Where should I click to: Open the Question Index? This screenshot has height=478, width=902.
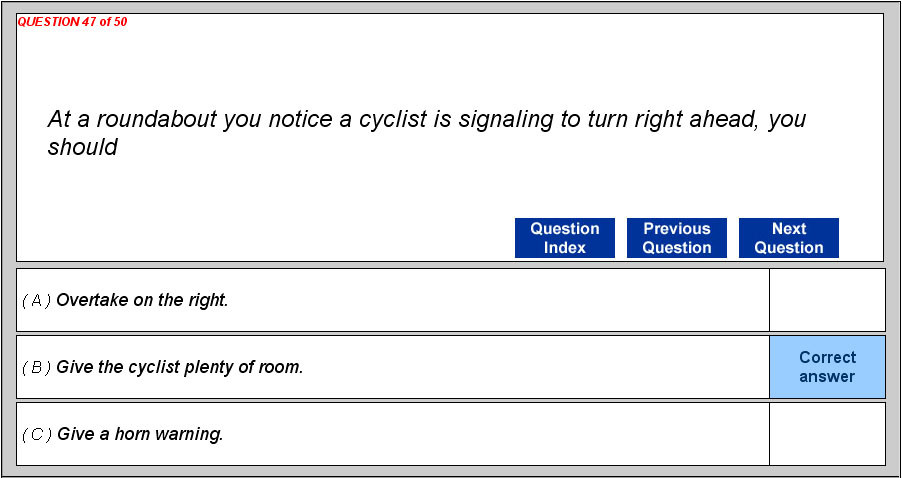(x=564, y=238)
